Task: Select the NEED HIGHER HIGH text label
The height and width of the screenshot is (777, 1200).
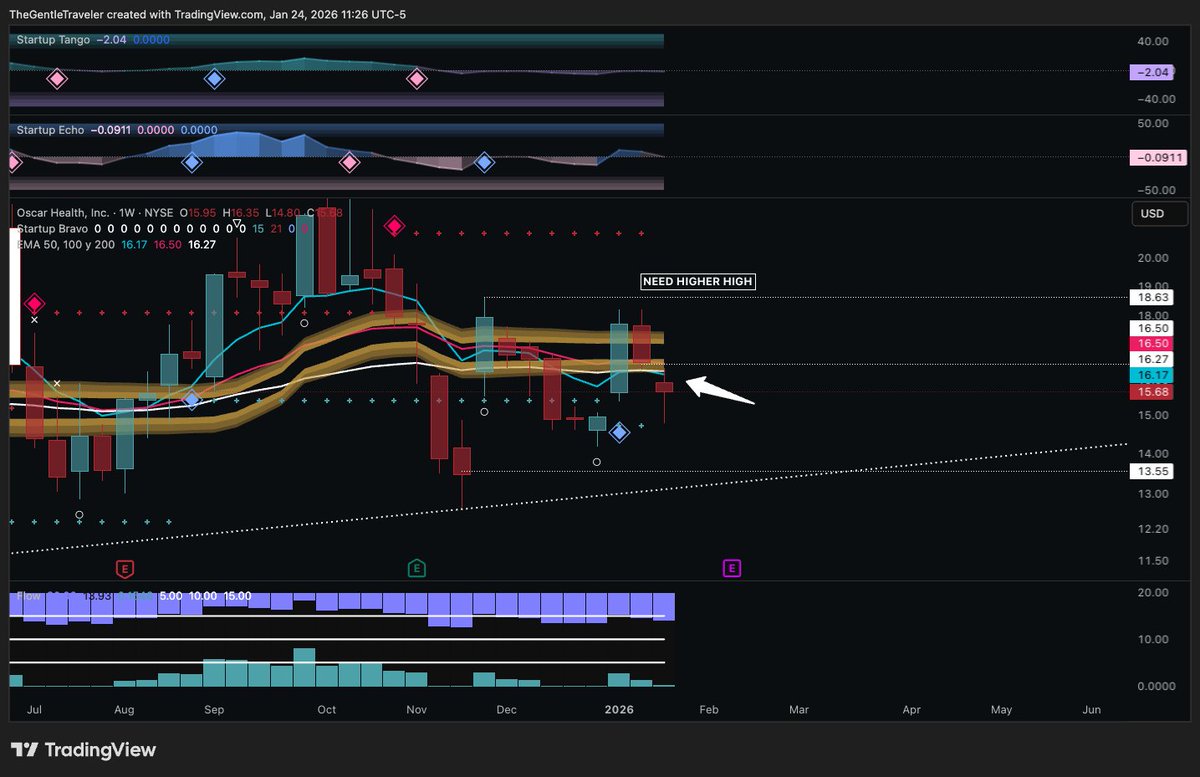Action: coord(697,282)
